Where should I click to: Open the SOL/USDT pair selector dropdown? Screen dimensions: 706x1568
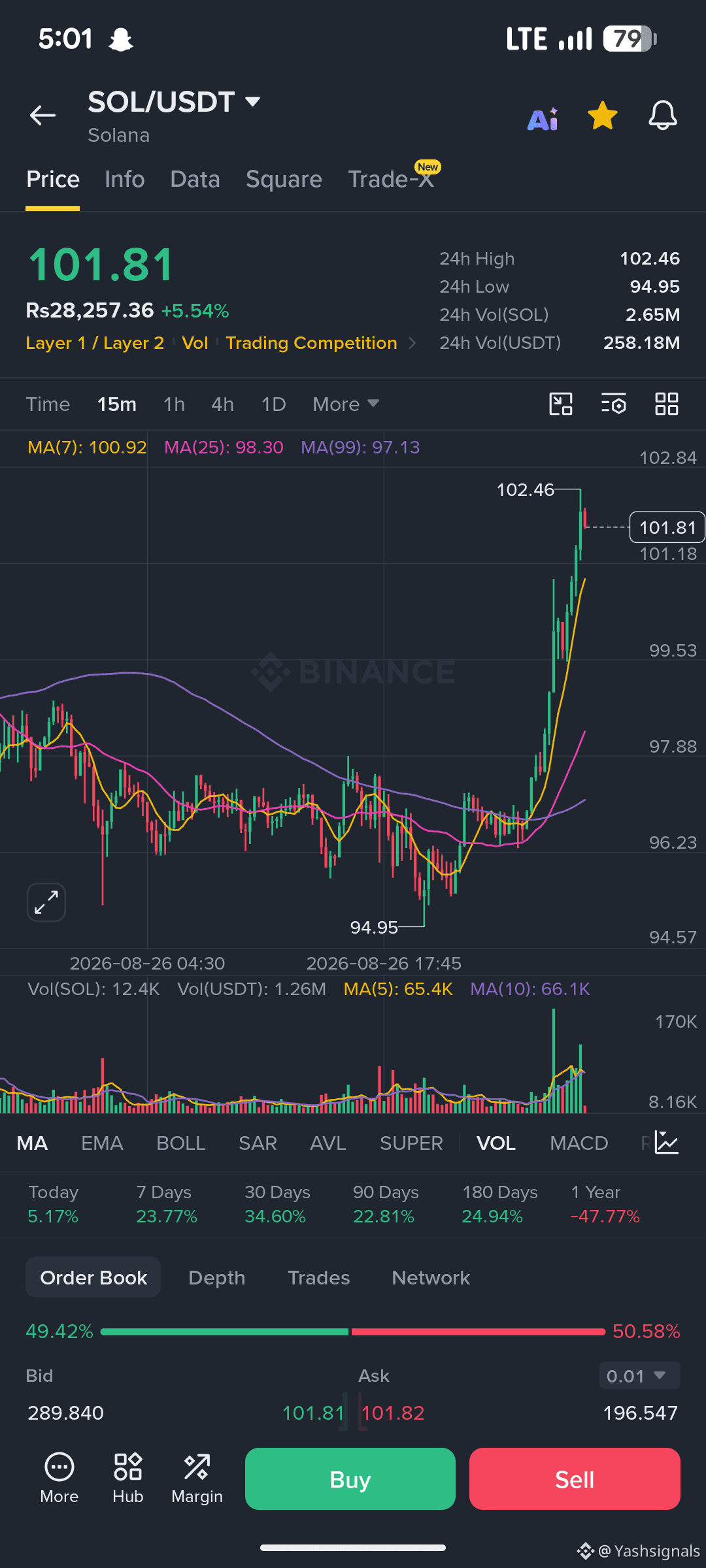click(174, 102)
